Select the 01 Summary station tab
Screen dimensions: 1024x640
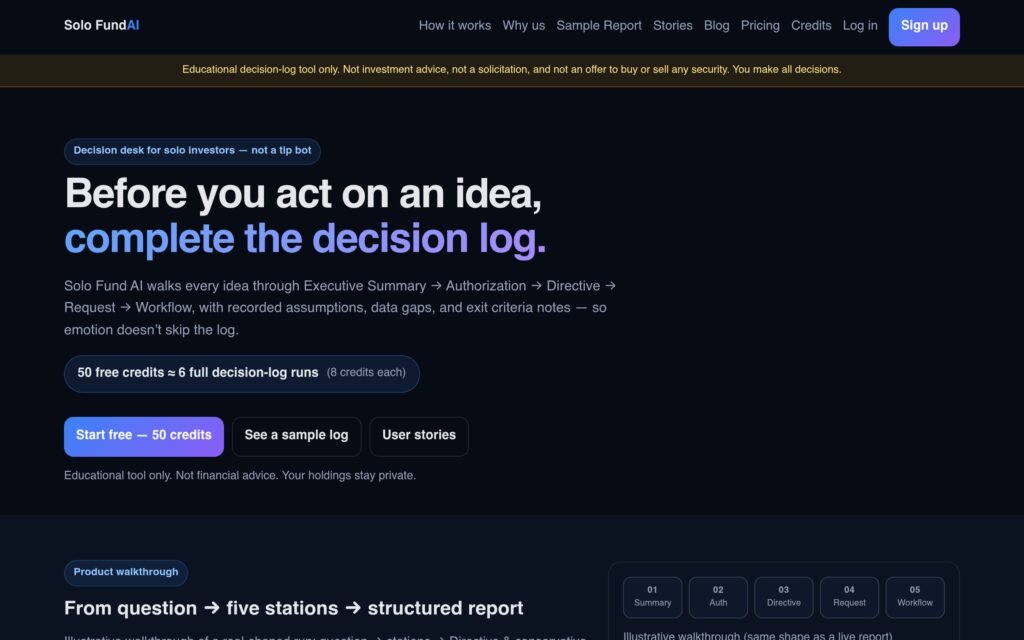[652, 597]
